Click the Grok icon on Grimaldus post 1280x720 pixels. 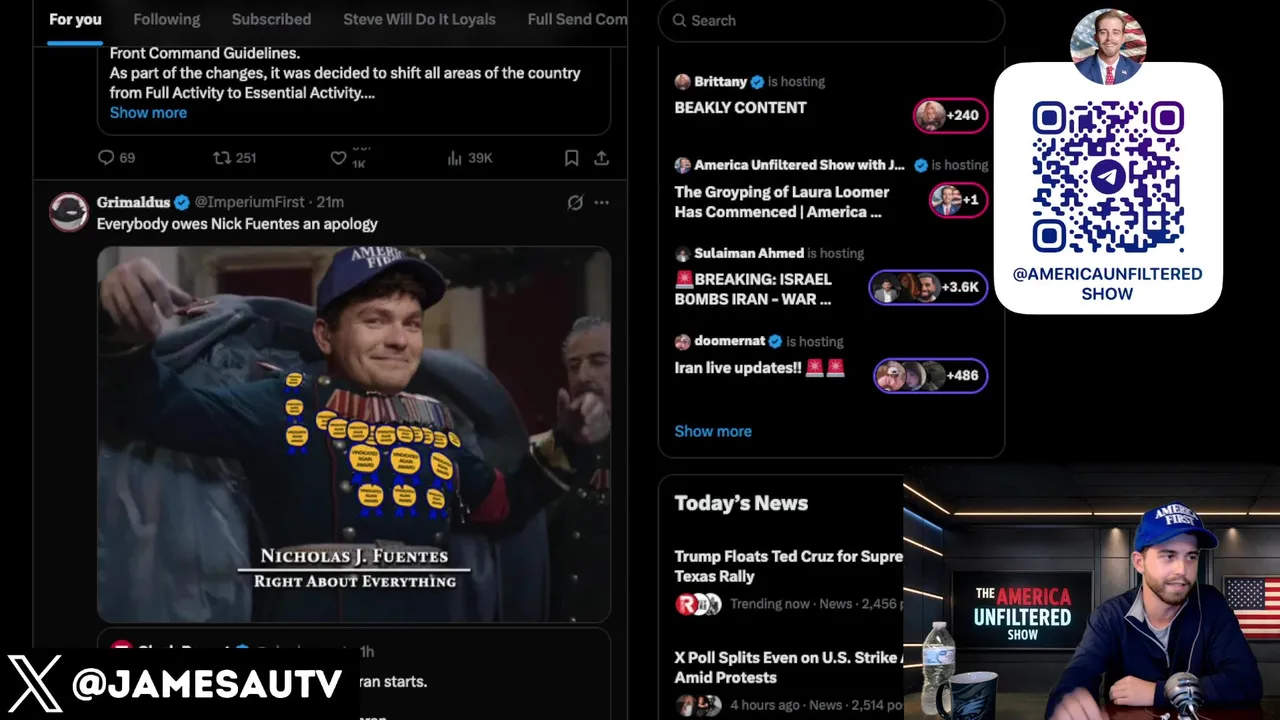[x=575, y=202]
